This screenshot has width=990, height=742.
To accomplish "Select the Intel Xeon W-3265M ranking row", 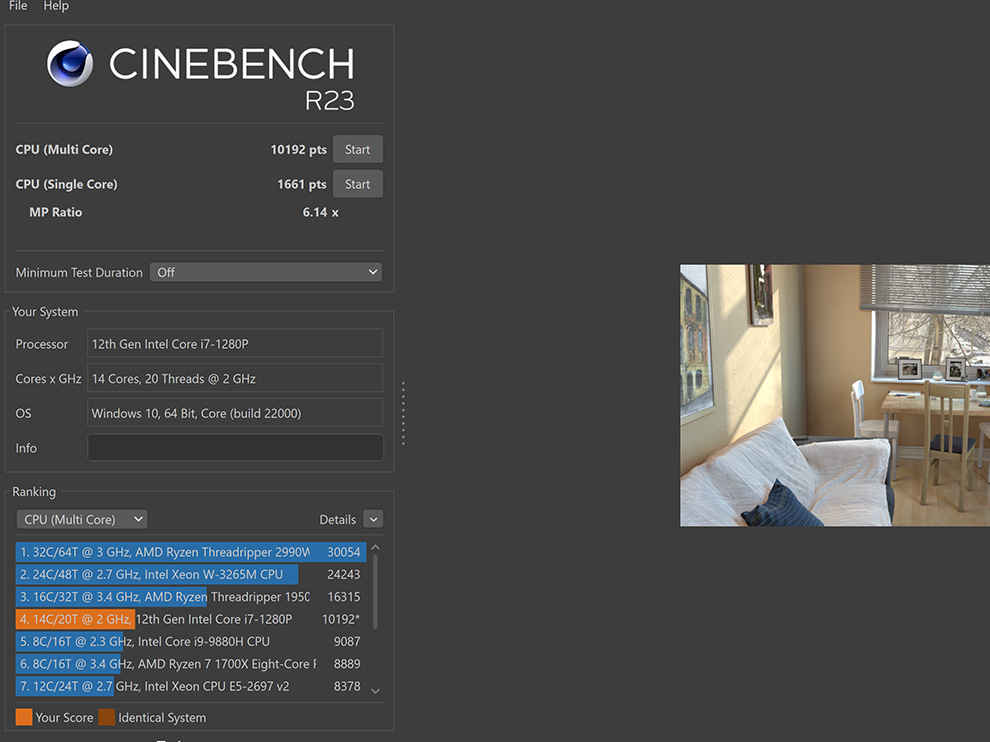I will [191, 575].
